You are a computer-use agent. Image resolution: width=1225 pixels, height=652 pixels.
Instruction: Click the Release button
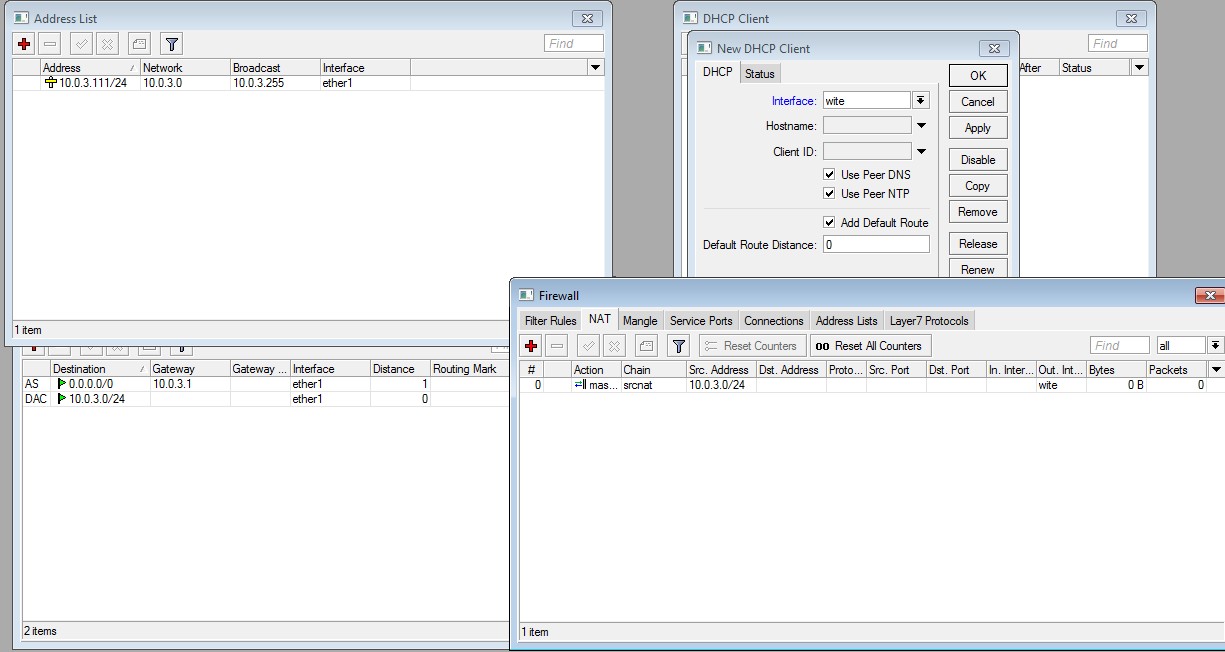click(978, 244)
